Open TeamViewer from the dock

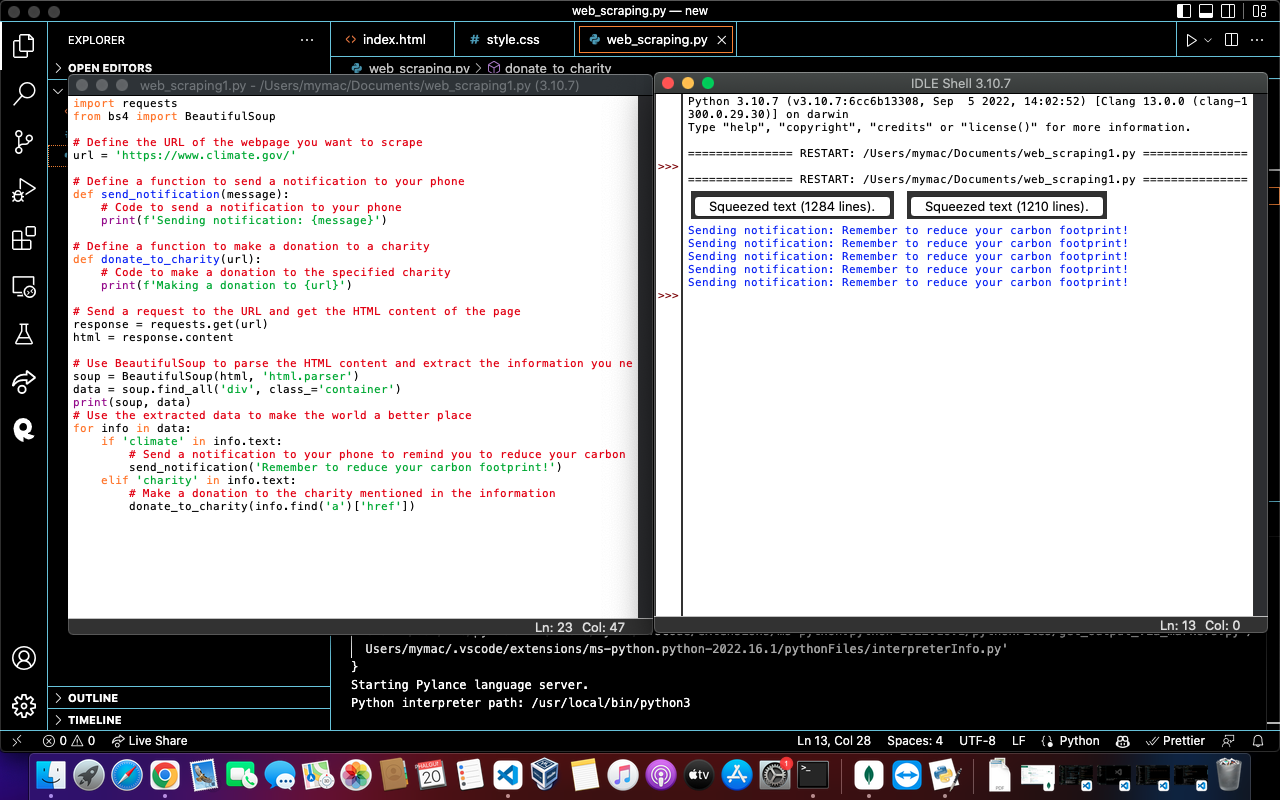pyautogui.click(x=908, y=775)
